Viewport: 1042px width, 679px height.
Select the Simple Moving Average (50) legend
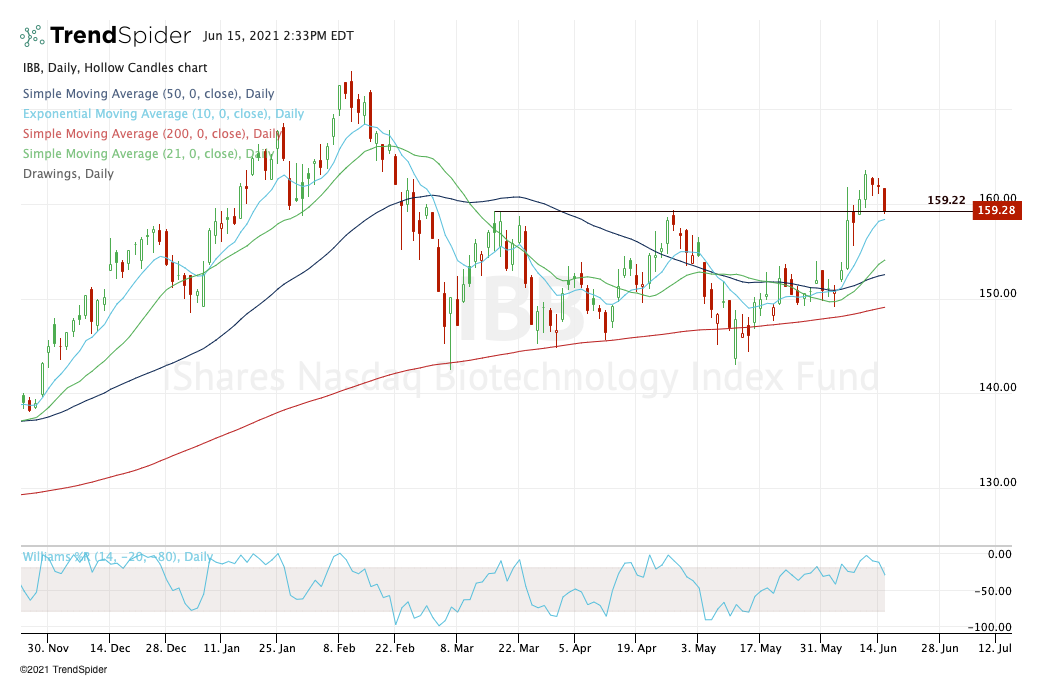pyautogui.click(x=148, y=94)
